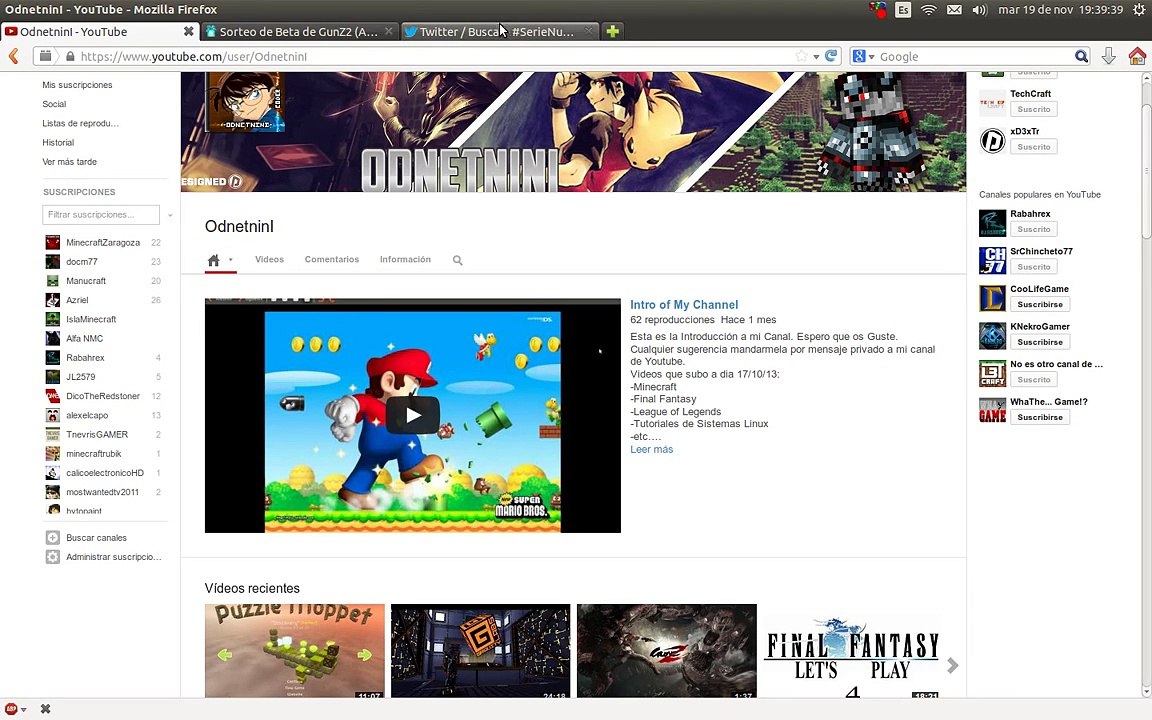The height and width of the screenshot is (720, 1152).
Task: Subscribe to KNekroGamer
Action: click(x=1040, y=342)
